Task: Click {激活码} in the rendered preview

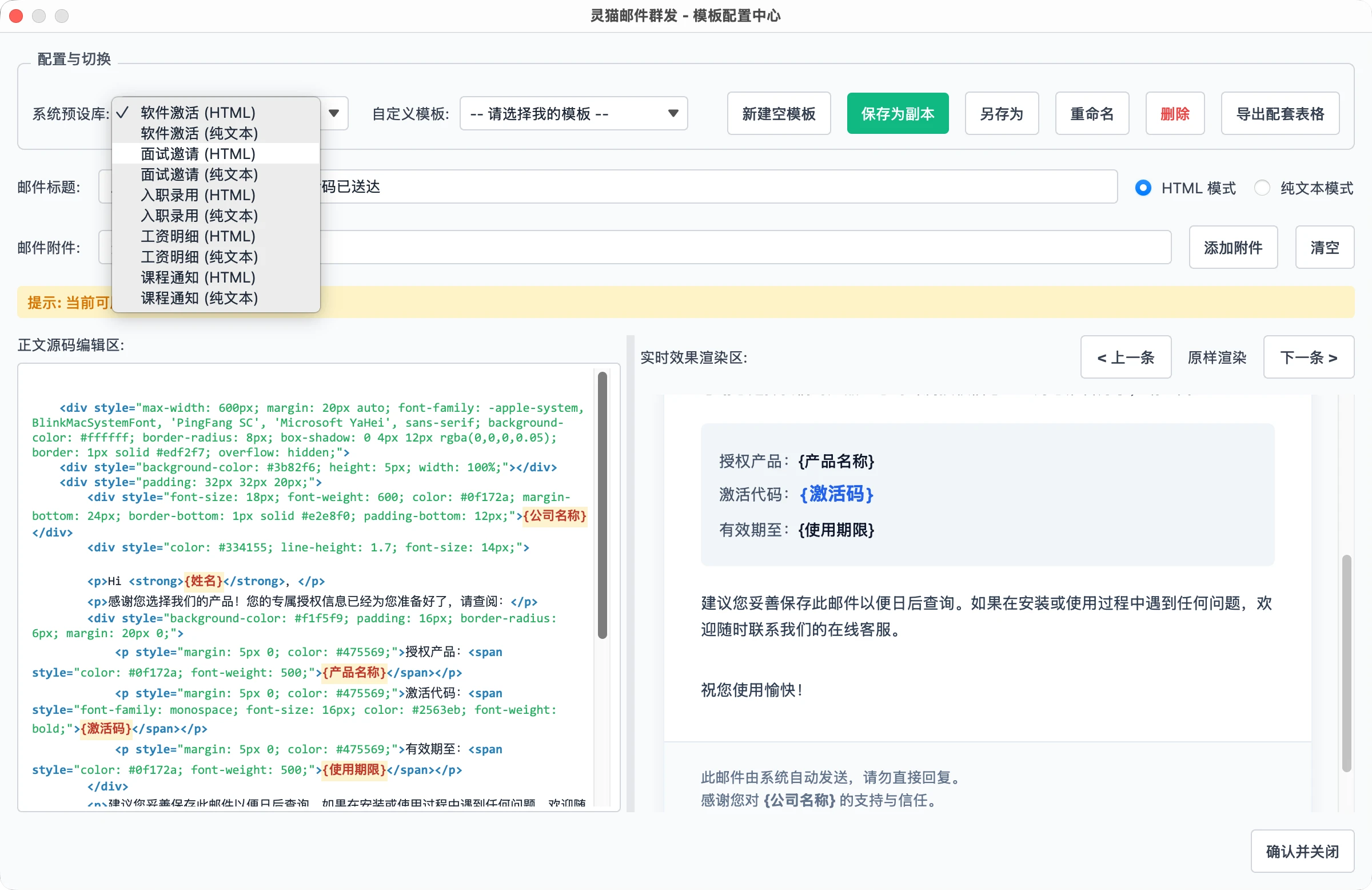Action: pos(836,494)
